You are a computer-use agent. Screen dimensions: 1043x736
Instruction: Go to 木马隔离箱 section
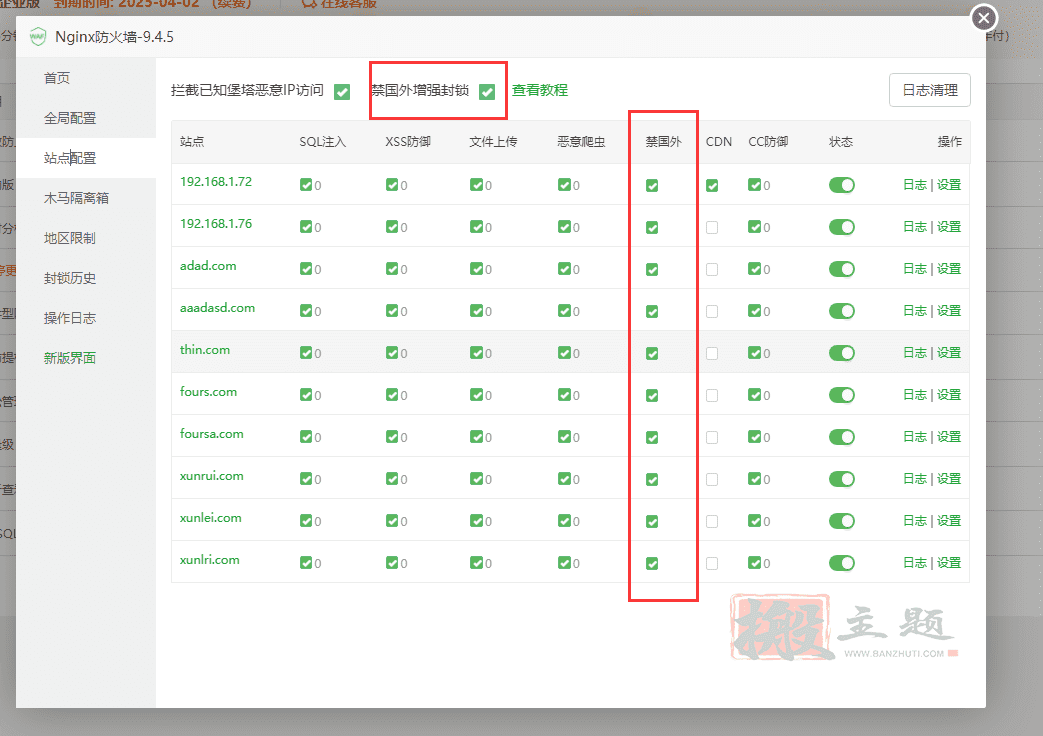[x=76, y=198]
